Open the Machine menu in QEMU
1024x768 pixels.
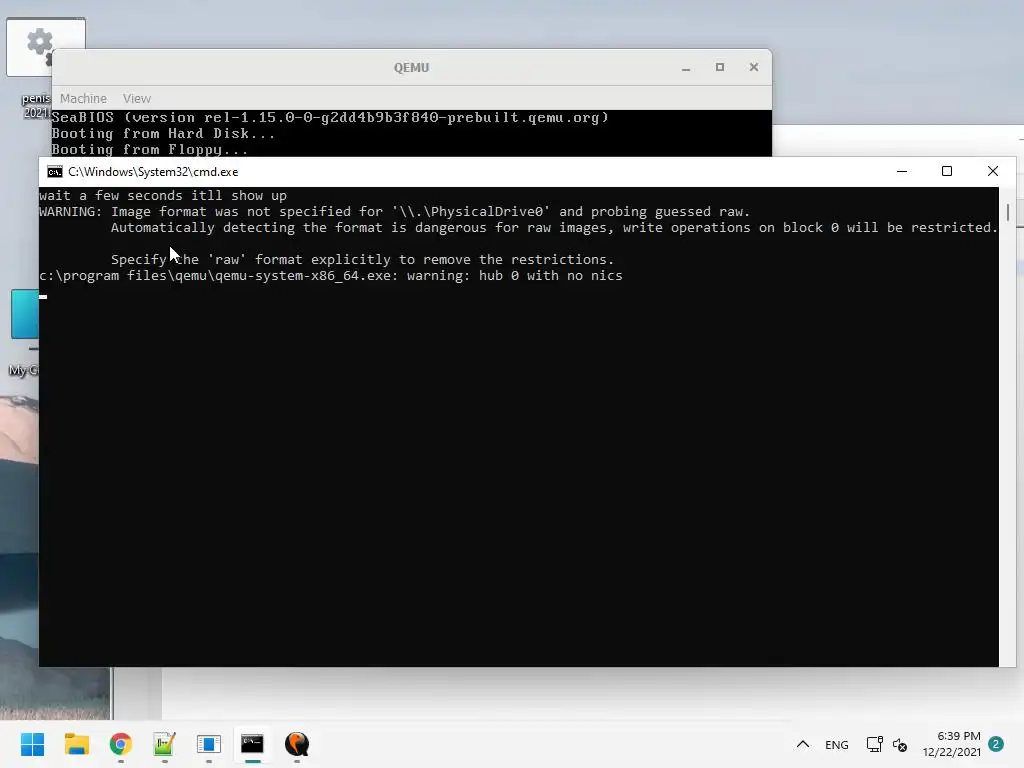click(x=83, y=99)
